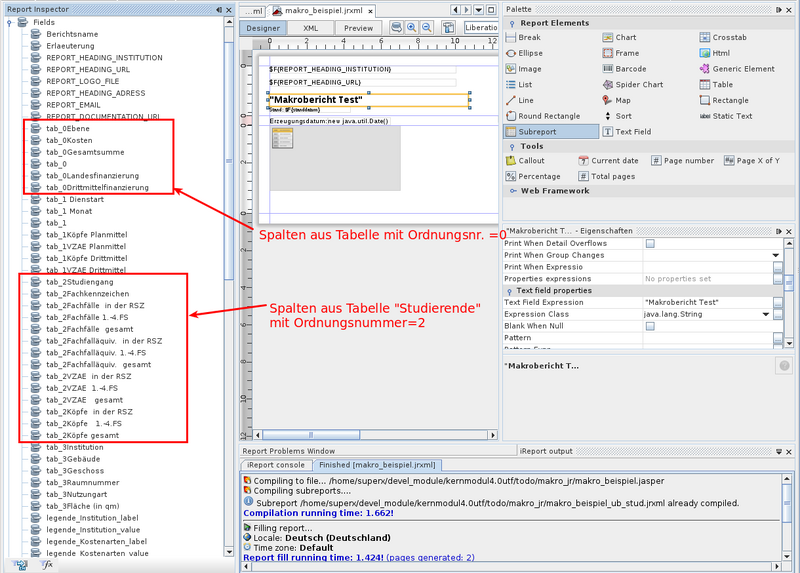Select the Crosstab element
Screen dimensions: 800x573
[x=723, y=37]
